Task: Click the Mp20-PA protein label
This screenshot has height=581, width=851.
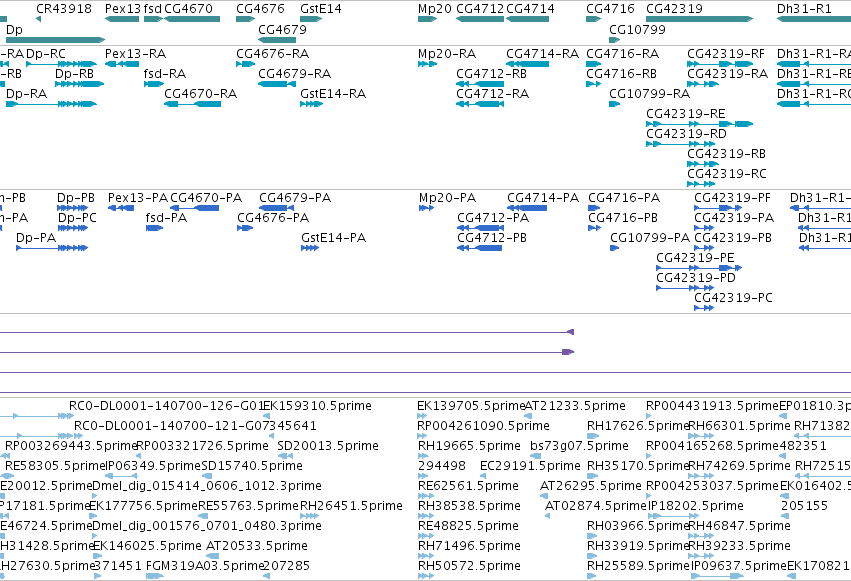Action: pyautogui.click(x=447, y=198)
